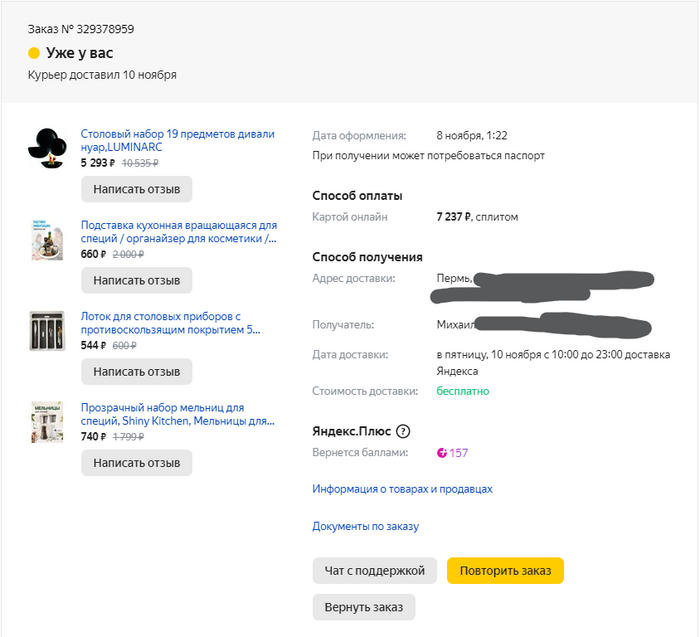Viewport: 700px width, 637px height.
Task: Open the rotating kitchen spice stand link
Action: [x=178, y=232]
